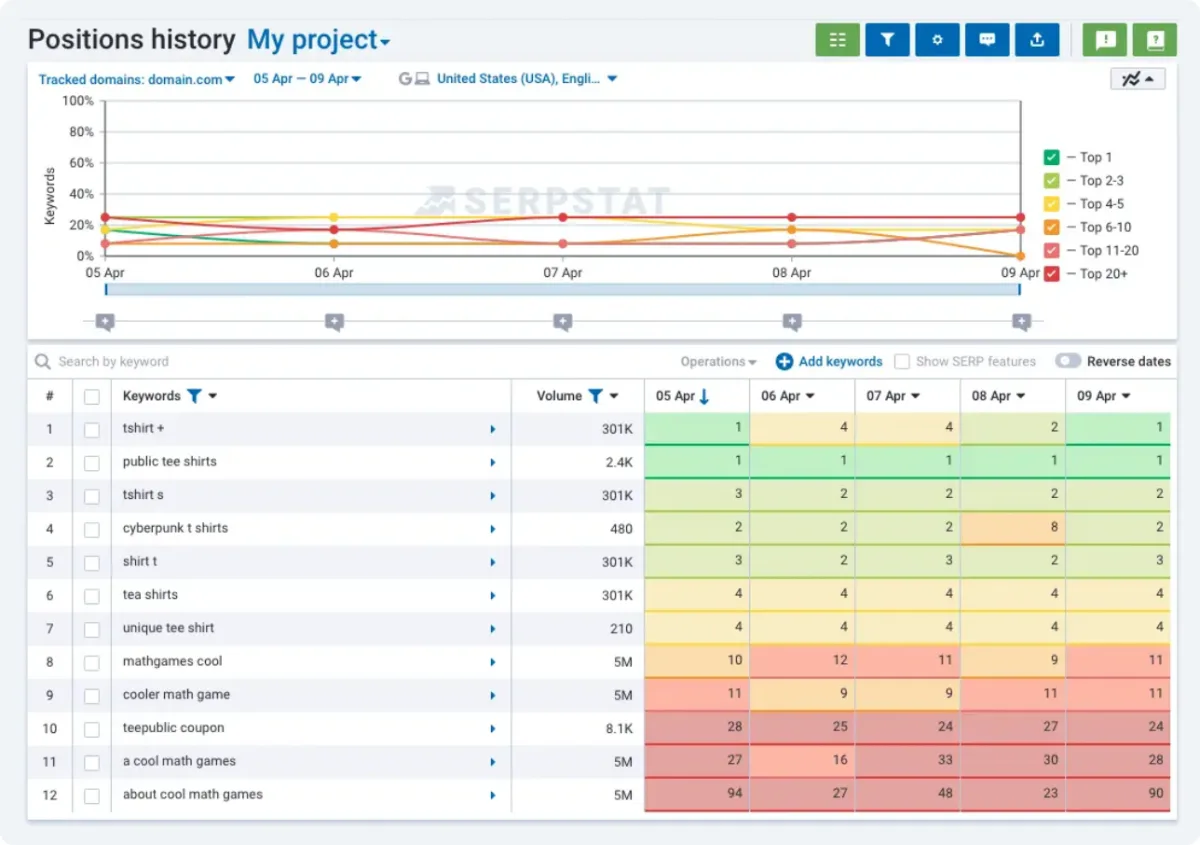This screenshot has width=1200, height=845.
Task: Collapse chart with the graph toggle button
Action: point(1137,79)
